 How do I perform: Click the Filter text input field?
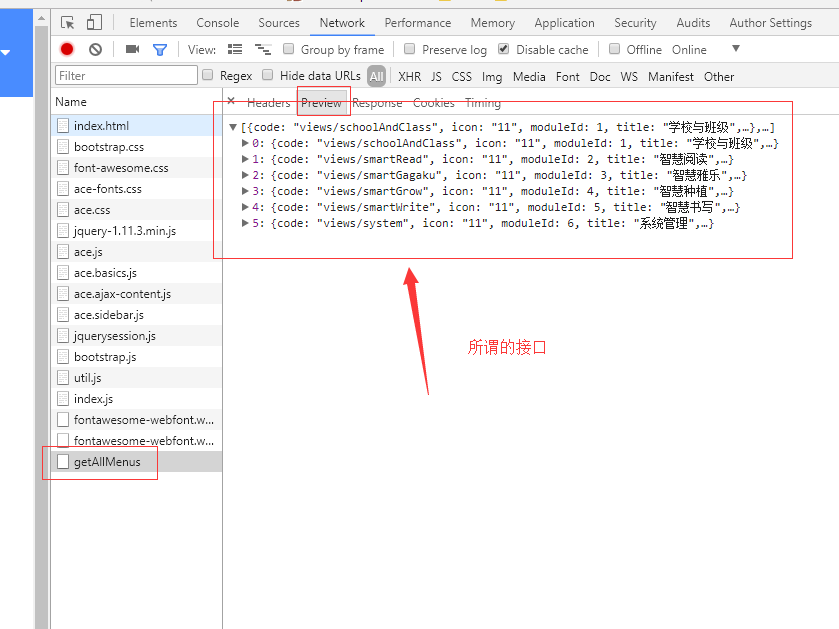coord(126,76)
